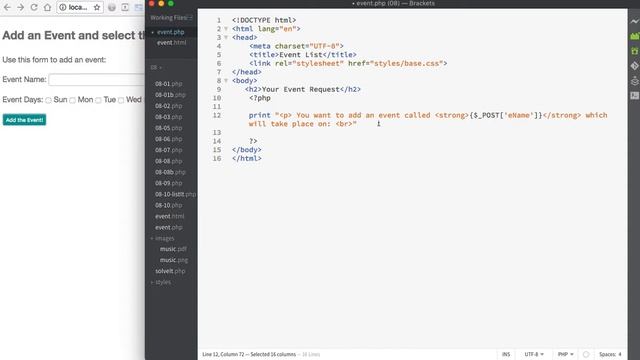This screenshot has width=640, height=360.
Task: Select event.html in Working Files
Action: click(171, 42)
